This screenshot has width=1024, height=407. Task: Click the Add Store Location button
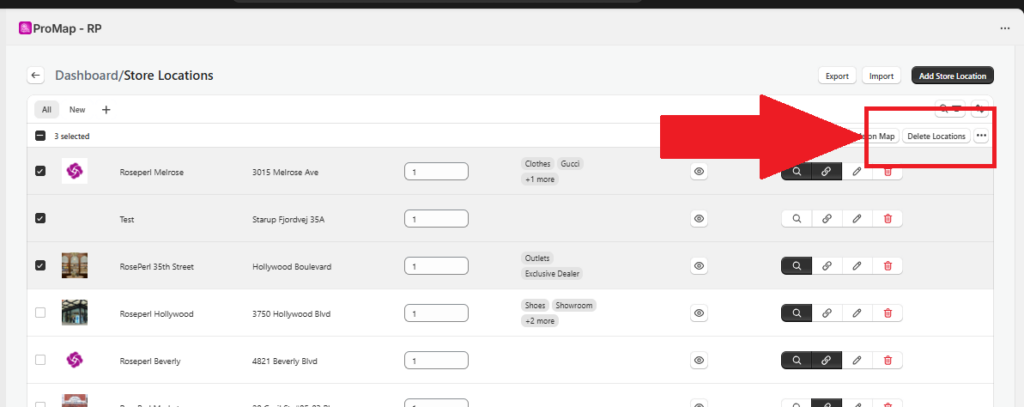[952, 75]
